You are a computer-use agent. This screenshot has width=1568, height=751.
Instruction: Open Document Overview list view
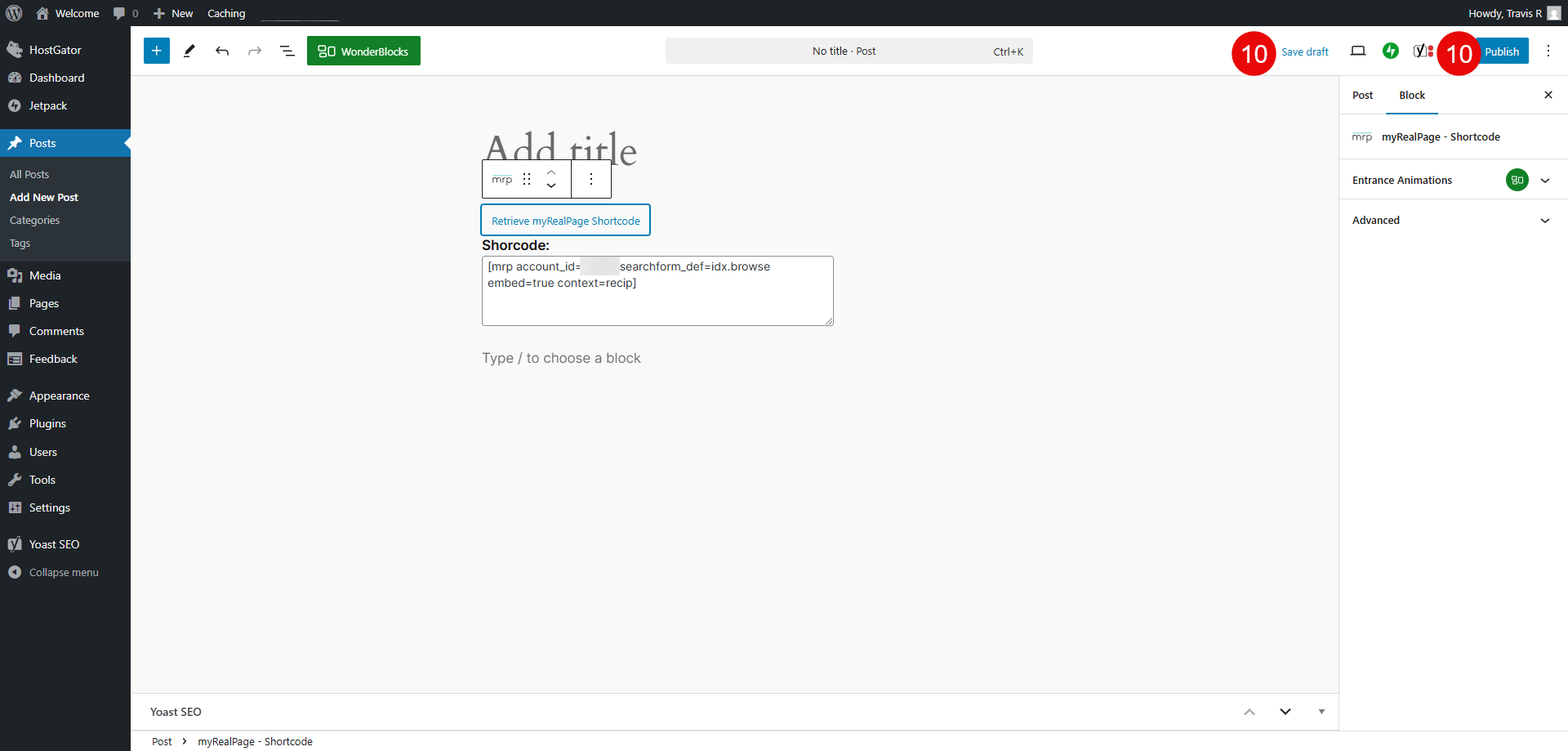click(x=287, y=51)
